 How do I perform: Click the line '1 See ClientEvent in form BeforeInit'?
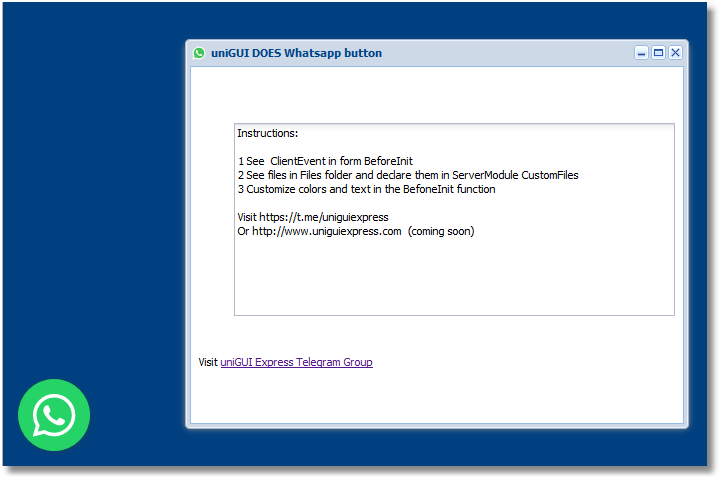[x=325, y=161]
